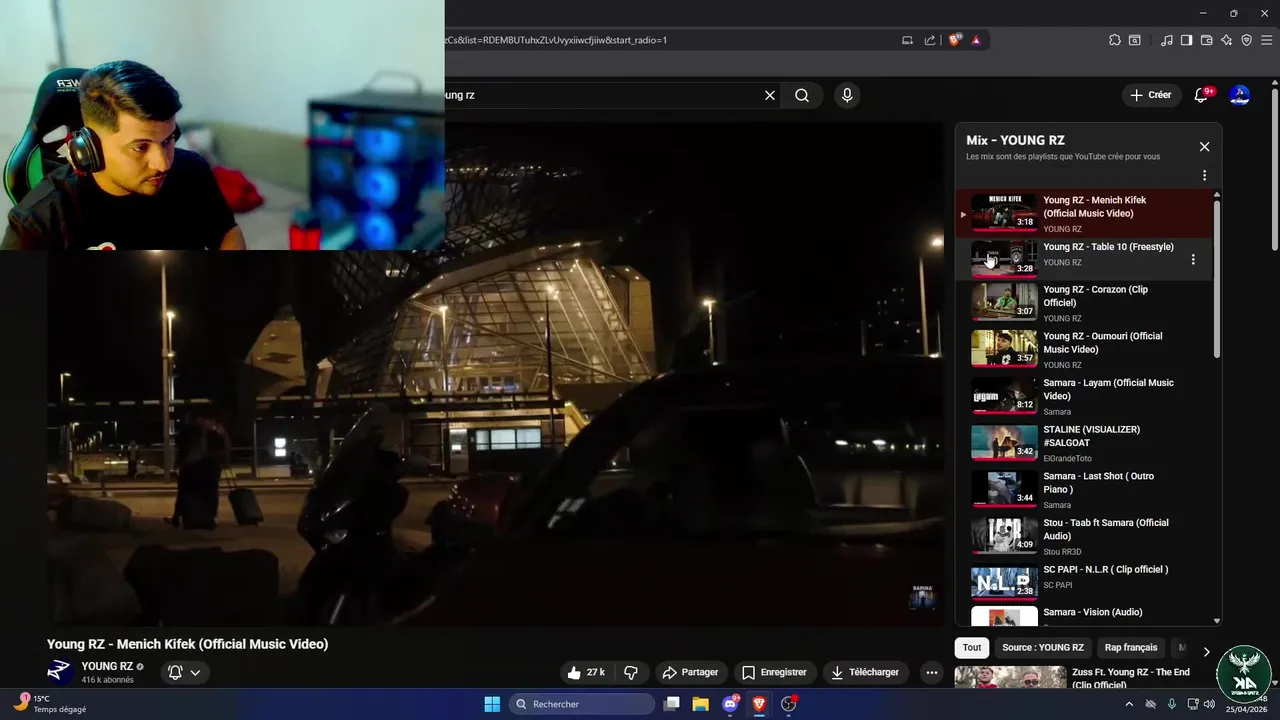Play Young RZ - Corazon (Clip Officiel)
This screenshot has height=720, width=1280.
[1085, 303]
